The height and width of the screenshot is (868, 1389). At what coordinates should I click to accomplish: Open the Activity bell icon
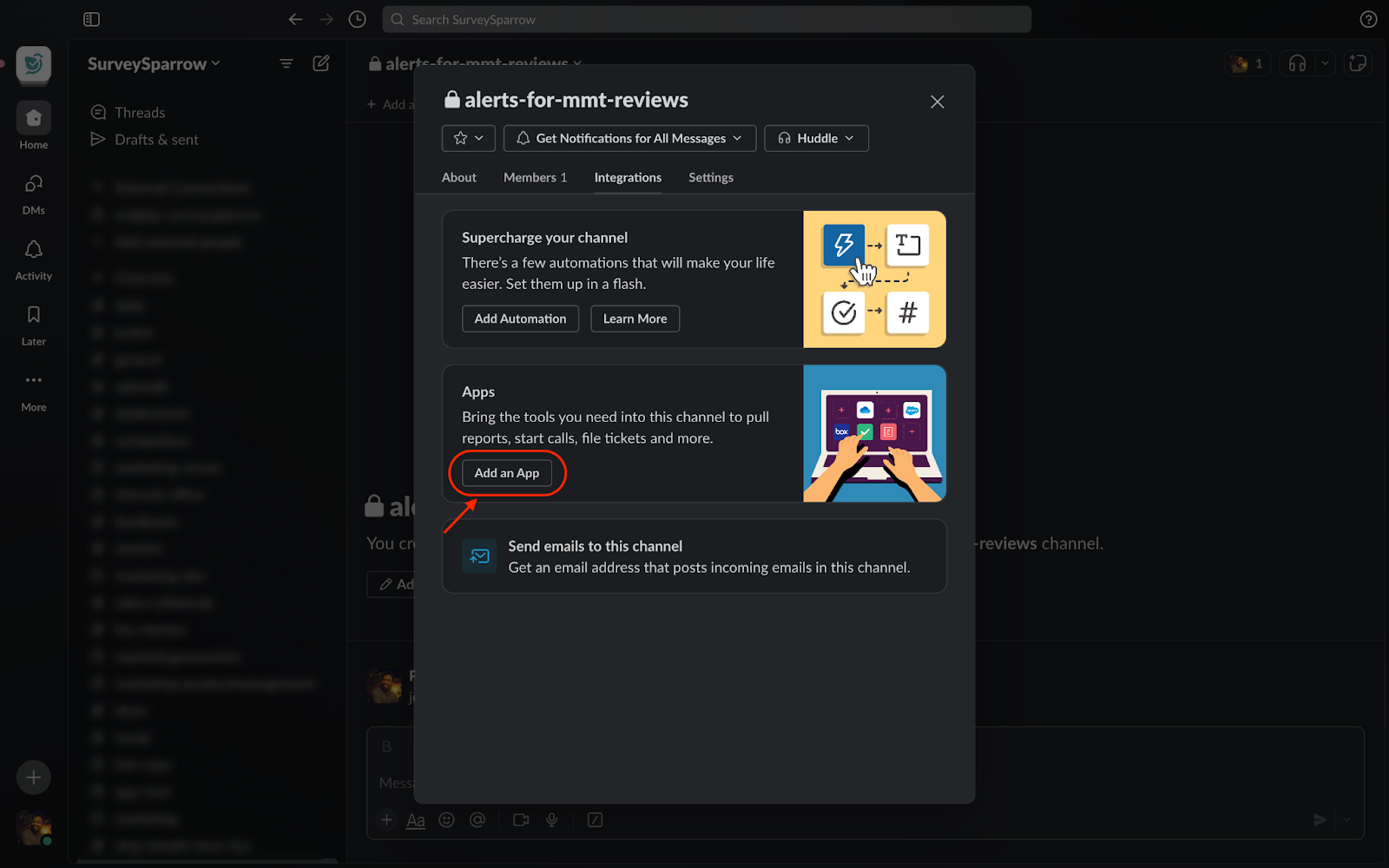point(33,251)
